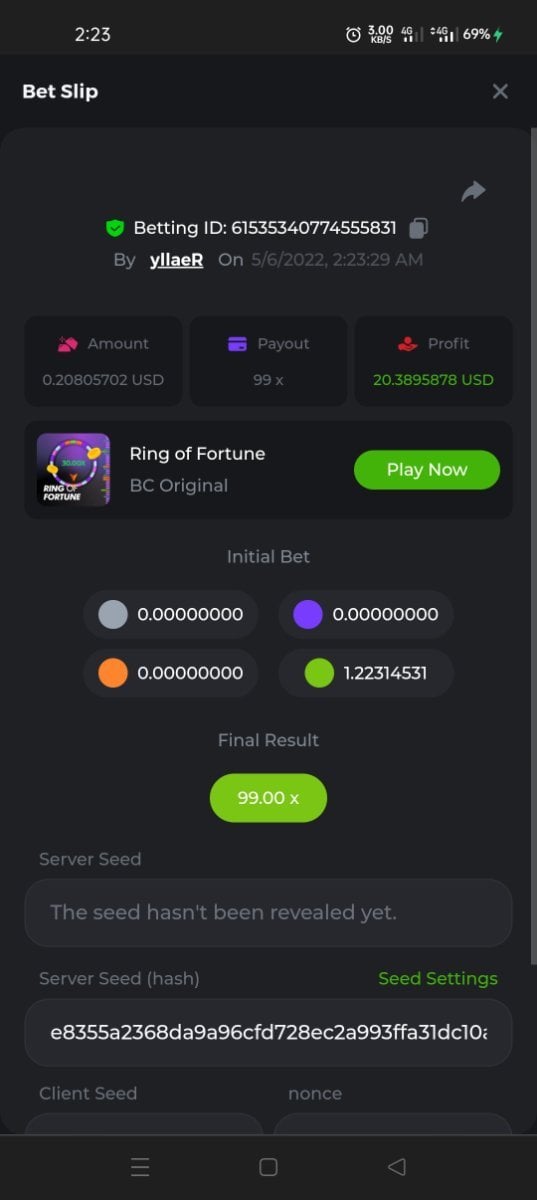The height and width of the screenshot is (1200, 537).
Task: Click the 99.00 x final result badge
Action: tap(268, 798)
